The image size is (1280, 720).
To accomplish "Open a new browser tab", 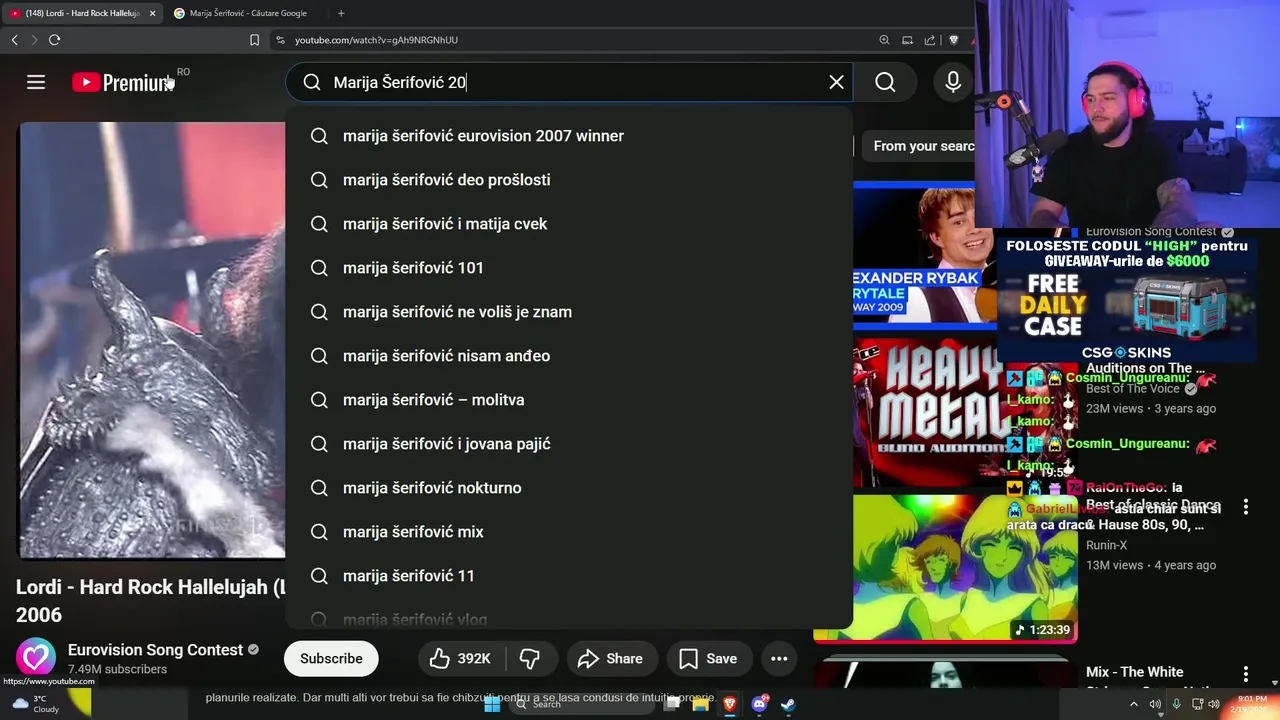I will tap(341, 13).
